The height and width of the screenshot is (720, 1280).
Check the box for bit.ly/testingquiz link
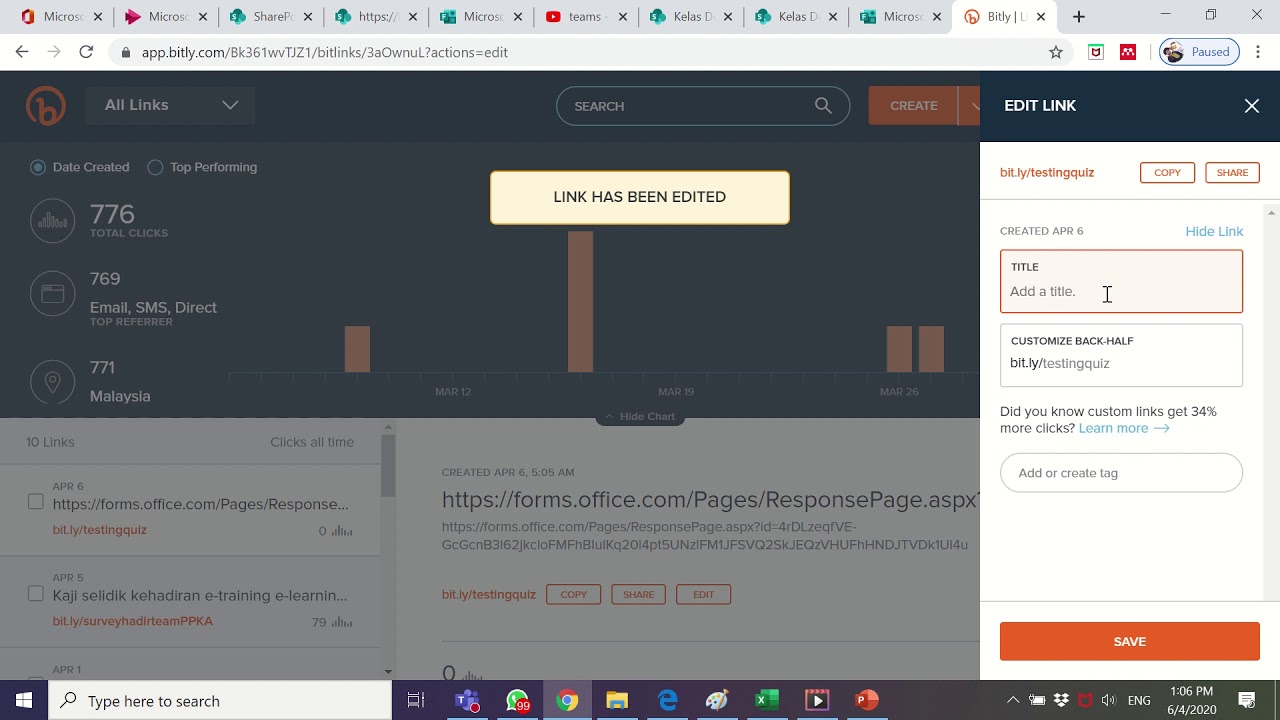36,502
